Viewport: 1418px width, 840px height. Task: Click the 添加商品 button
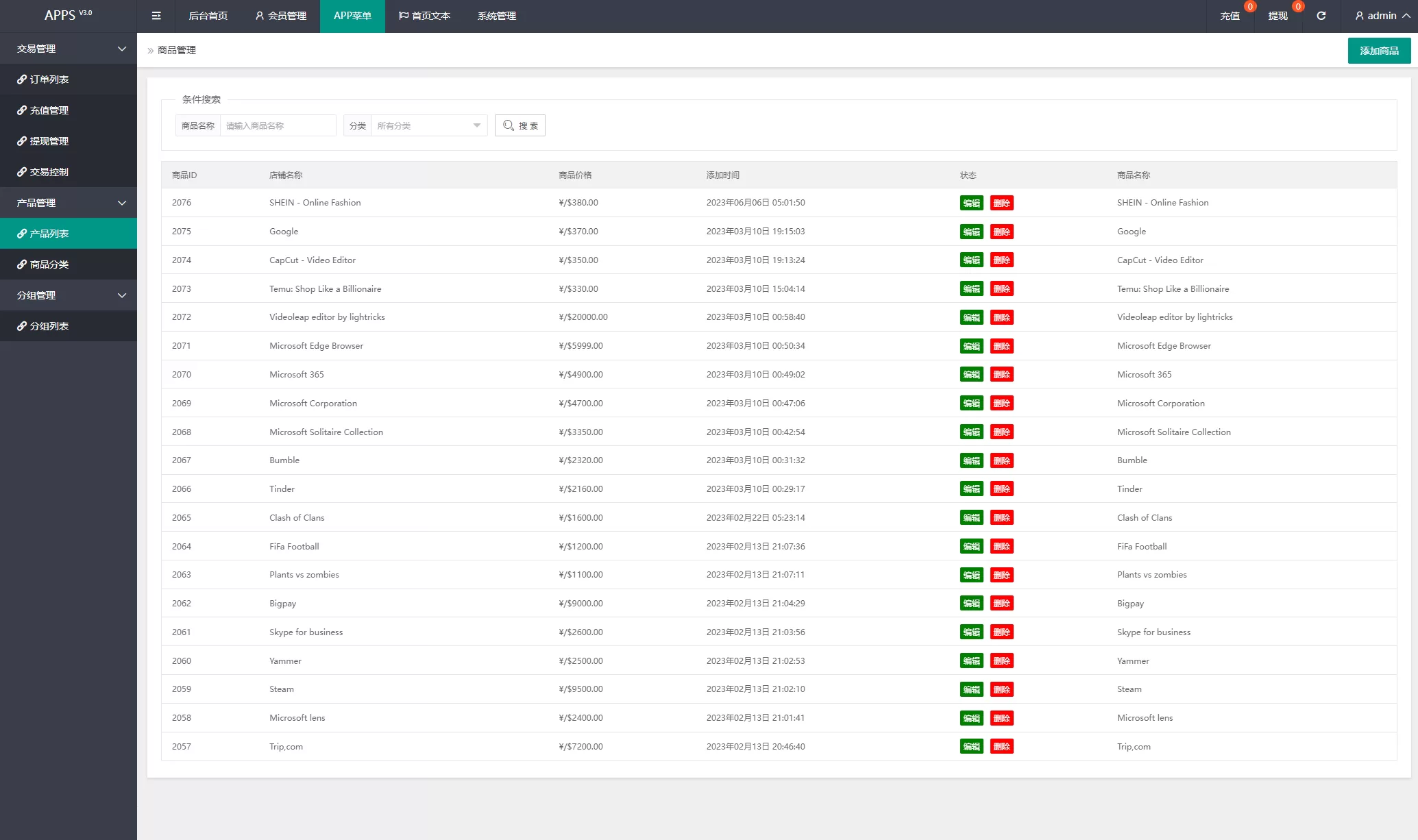[1379, 51]
